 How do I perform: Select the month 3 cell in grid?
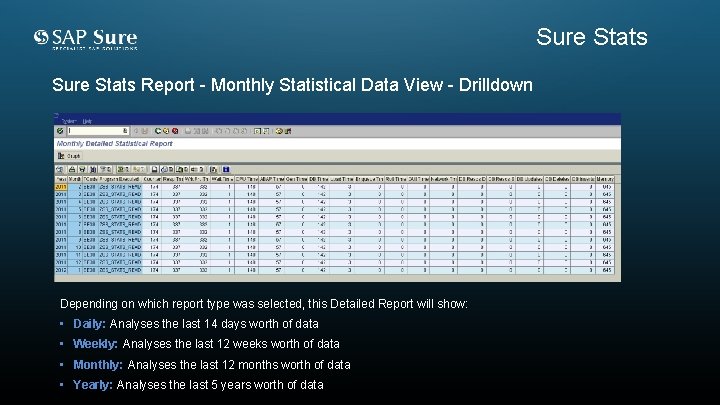tap(75, 194)
